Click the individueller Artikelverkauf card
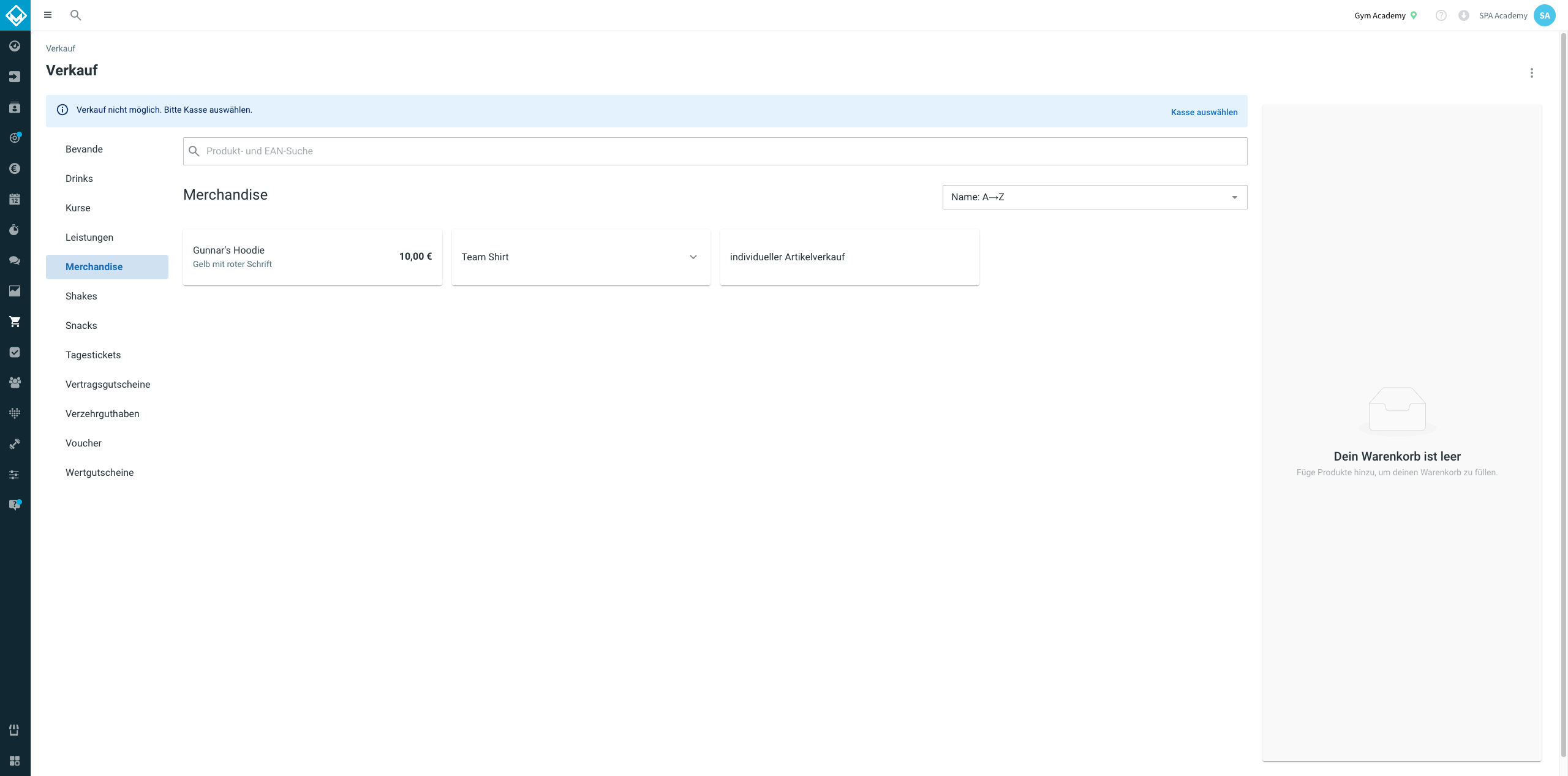Viewport: 1568px width, 776px height. click(x=850, y=257)
